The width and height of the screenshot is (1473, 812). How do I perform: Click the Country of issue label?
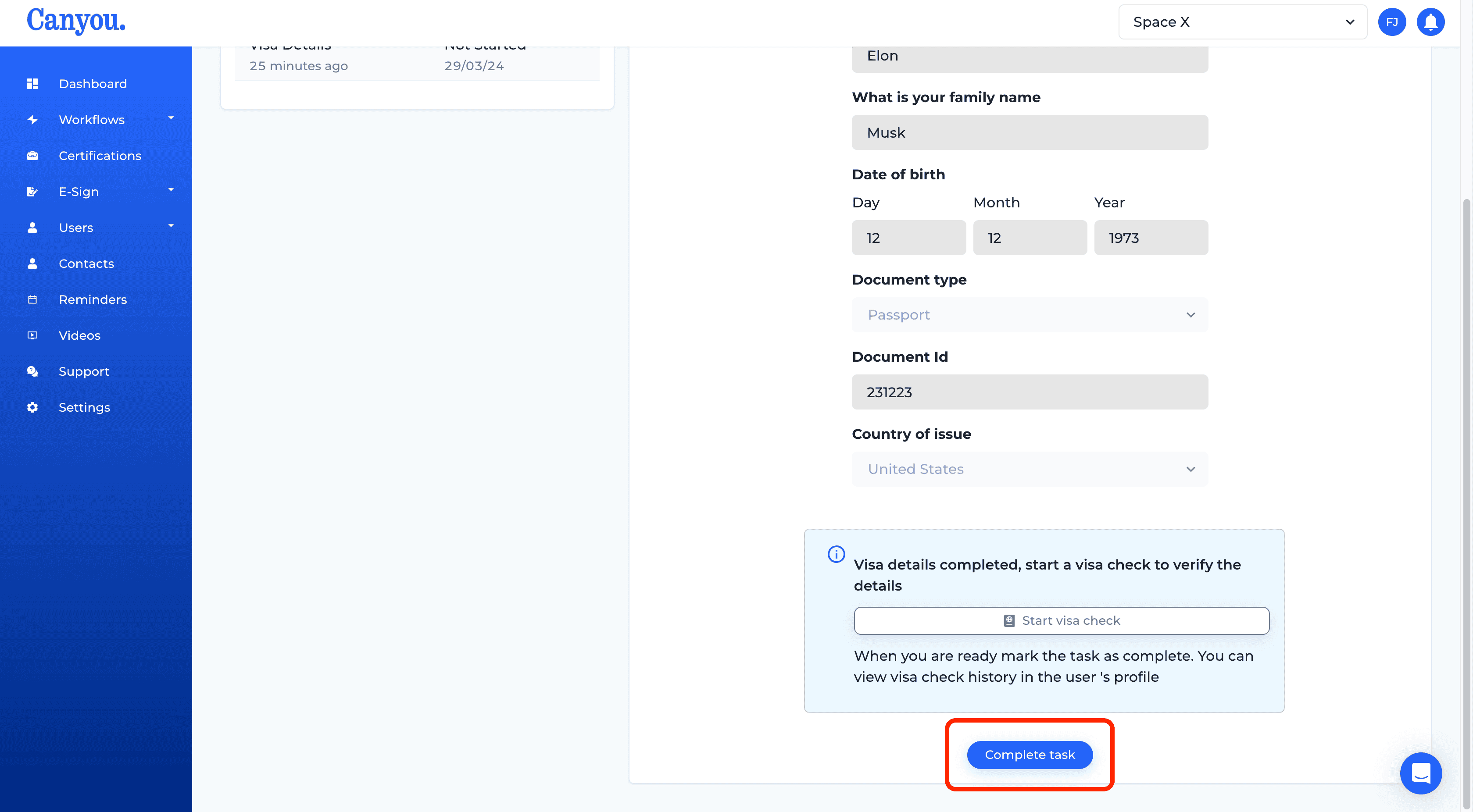click(912, 434)
